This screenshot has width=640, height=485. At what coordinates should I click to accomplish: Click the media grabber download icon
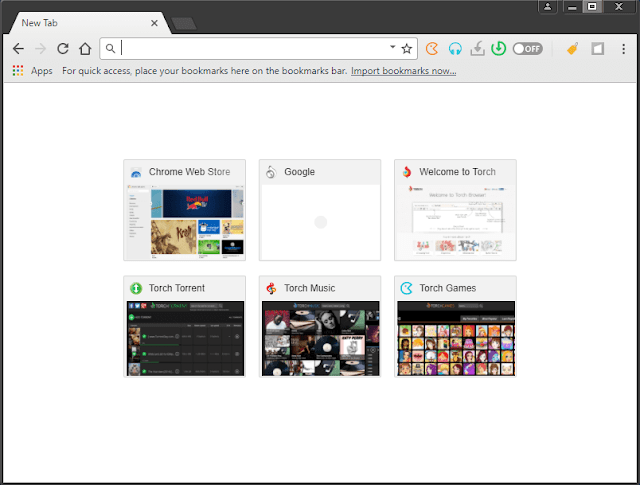[x=477, y=49]
